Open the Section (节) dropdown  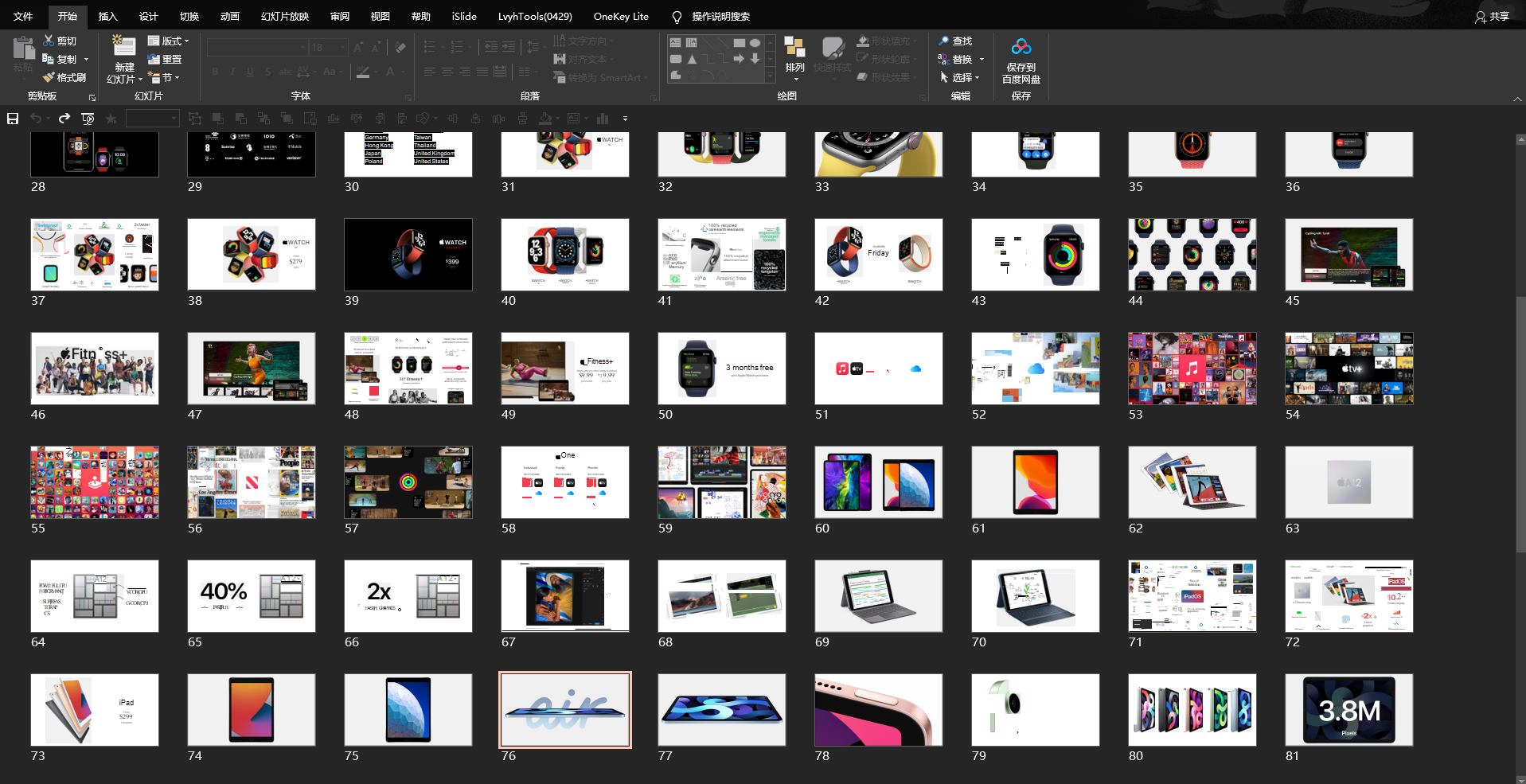pos(164,77)
